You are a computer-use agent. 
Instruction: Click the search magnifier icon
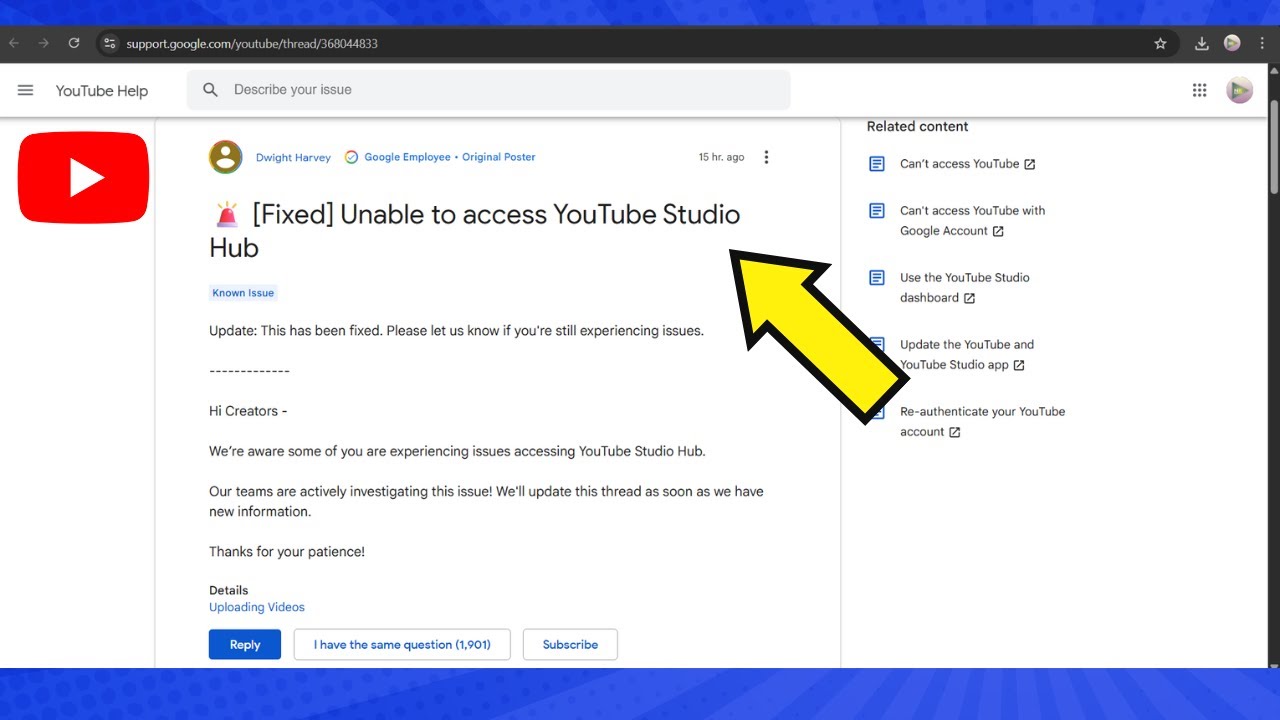pos(210,90)
